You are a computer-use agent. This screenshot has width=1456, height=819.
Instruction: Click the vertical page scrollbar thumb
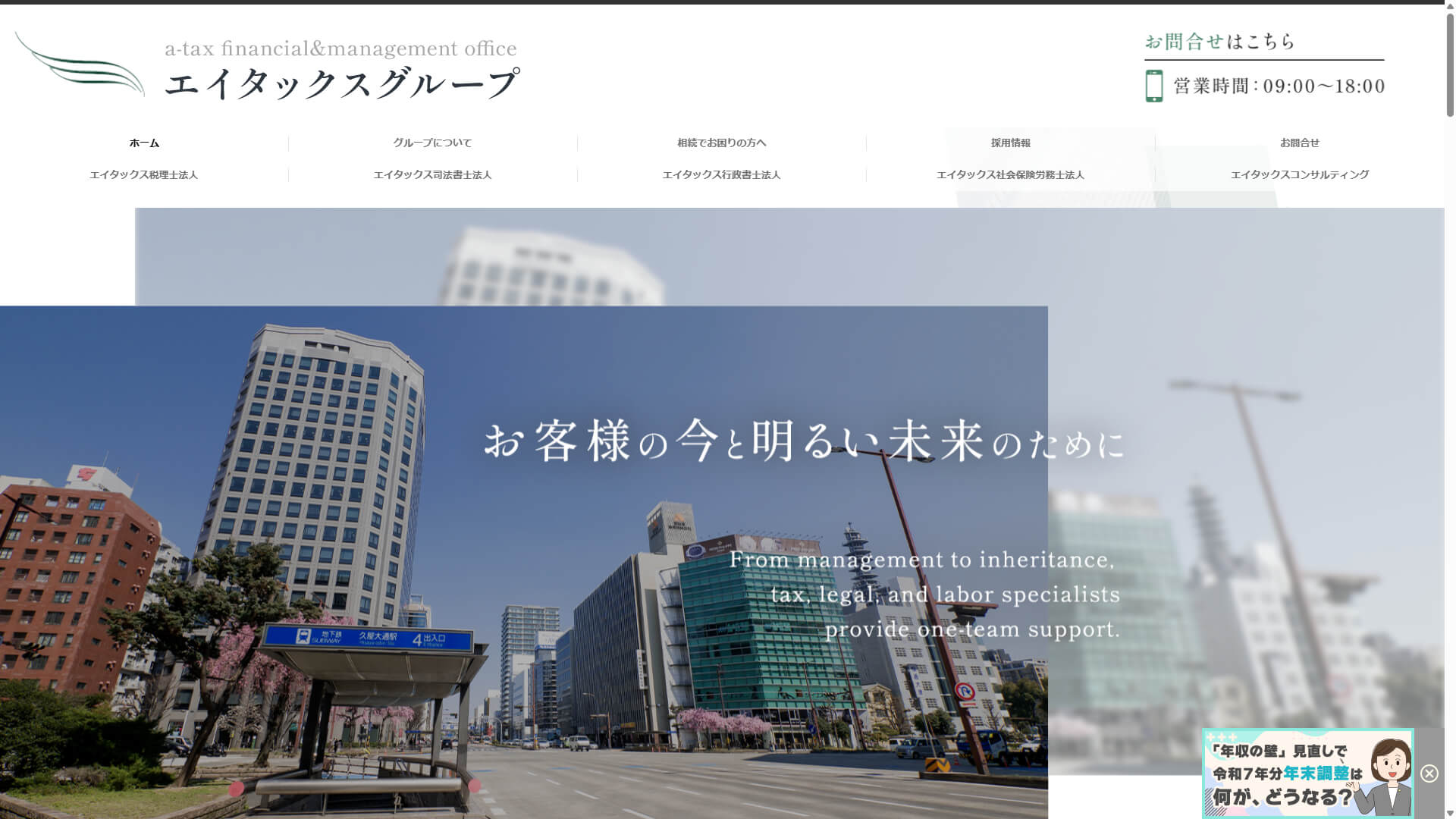[1450, 64]
